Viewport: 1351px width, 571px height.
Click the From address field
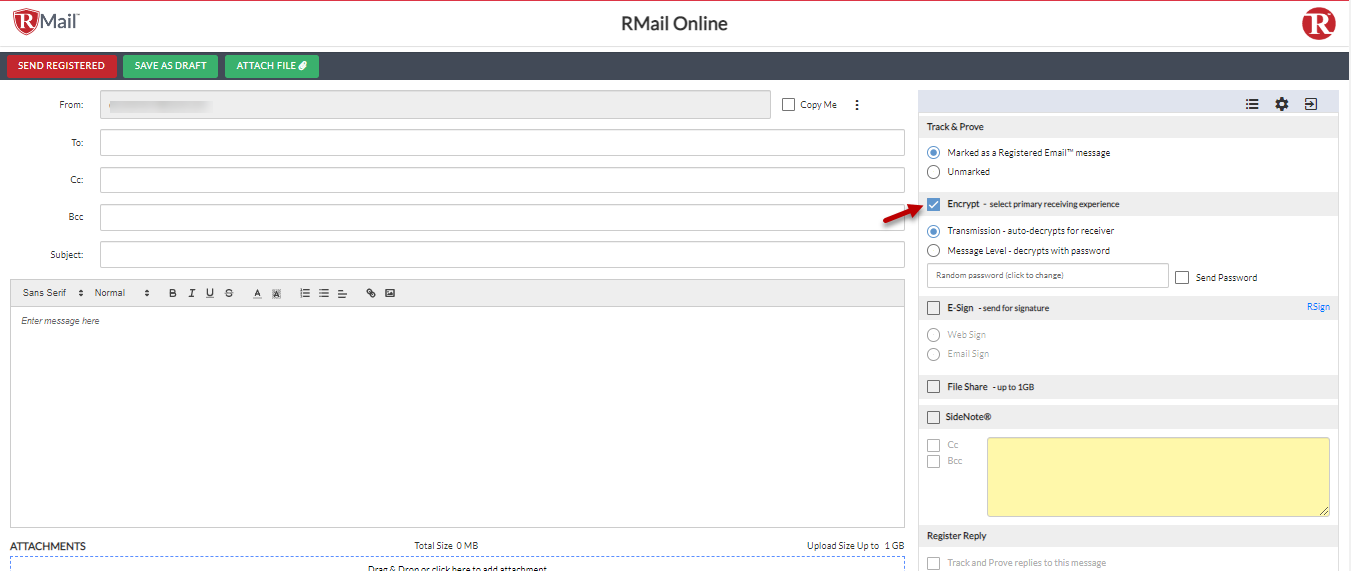click(x=435, y=105)
